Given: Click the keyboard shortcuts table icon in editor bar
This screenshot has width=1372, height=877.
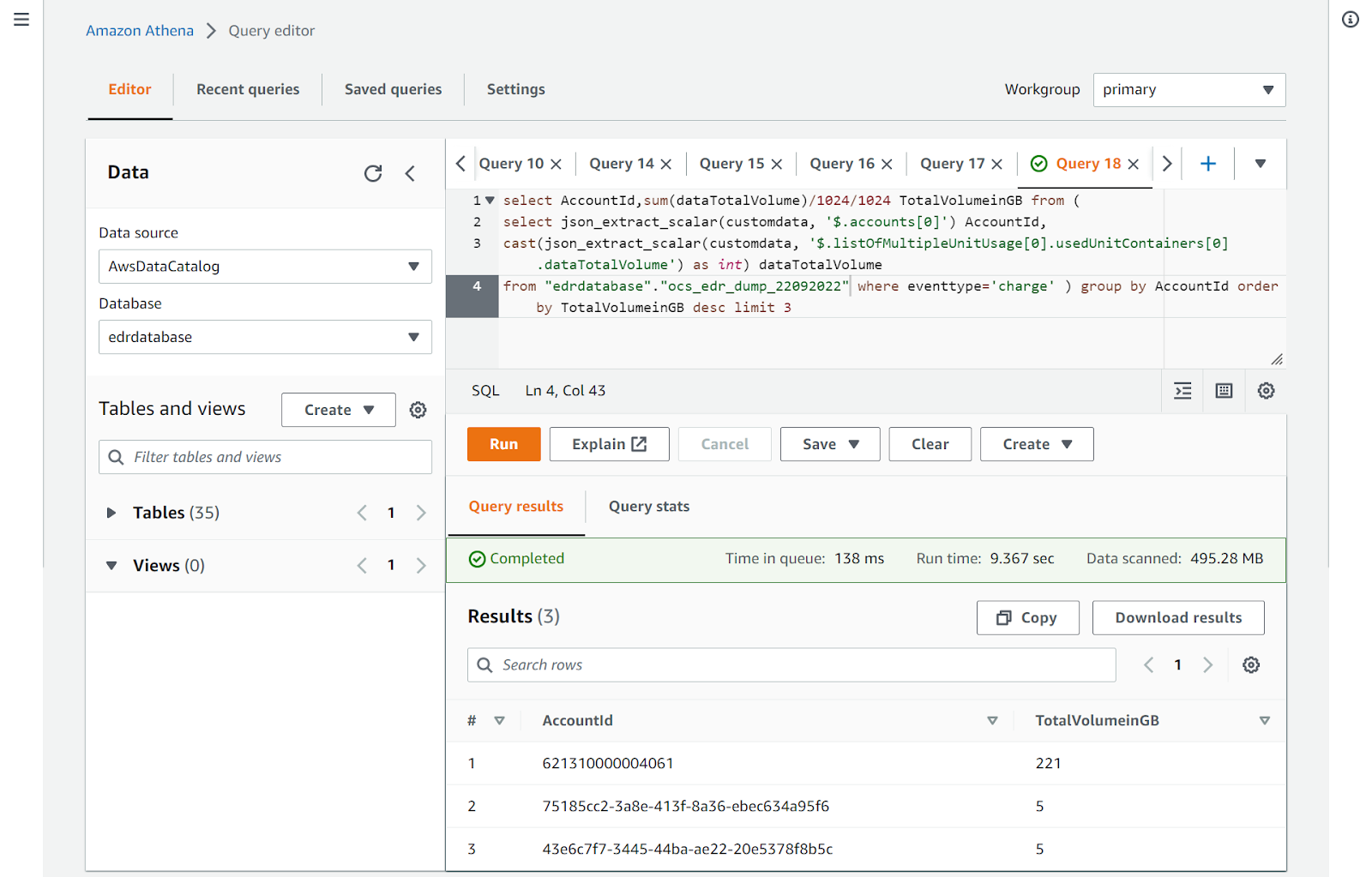Looking at the screenshot, I should tap(1225, 391).
